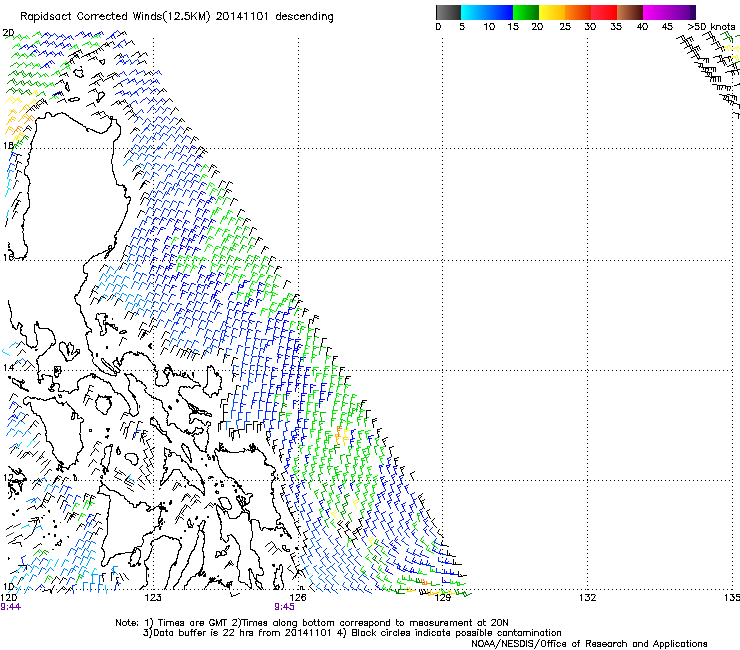Click the chart title 'Rapidscat Corrected Winds(12.5KM)'
This screenshot has height=650, width=740.
click(115, 17)
